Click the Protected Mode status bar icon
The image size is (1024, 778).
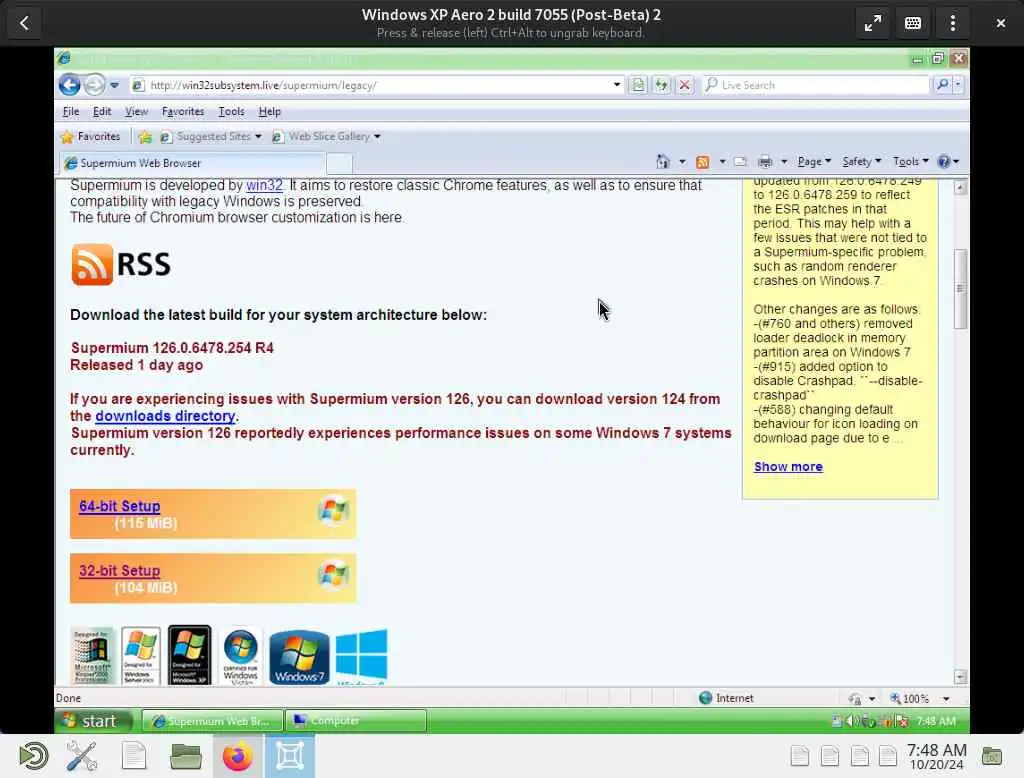(854, 699)
